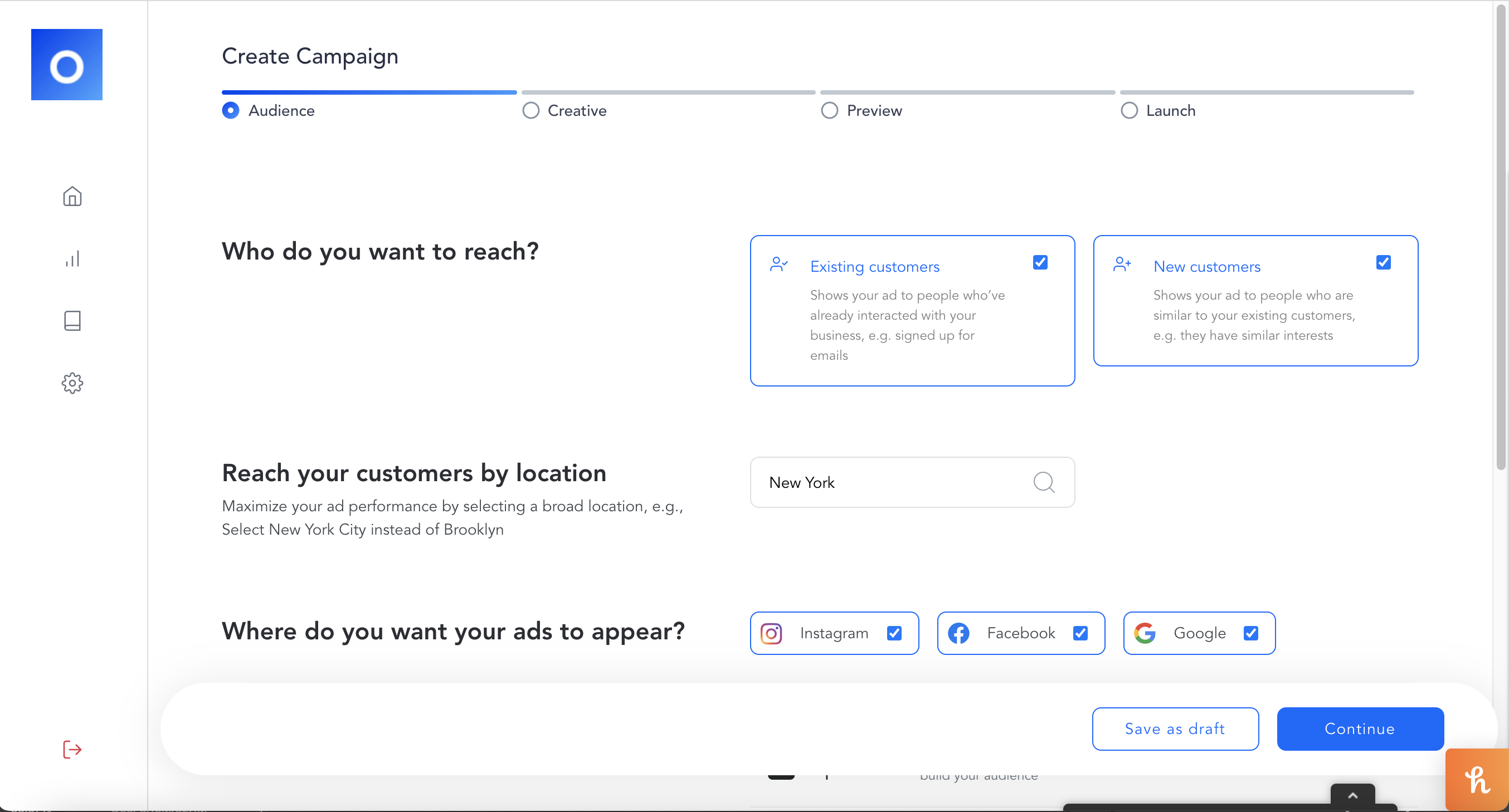
Task: Click the New customers person-plus icon
Action: click(x=1122, y=265)
